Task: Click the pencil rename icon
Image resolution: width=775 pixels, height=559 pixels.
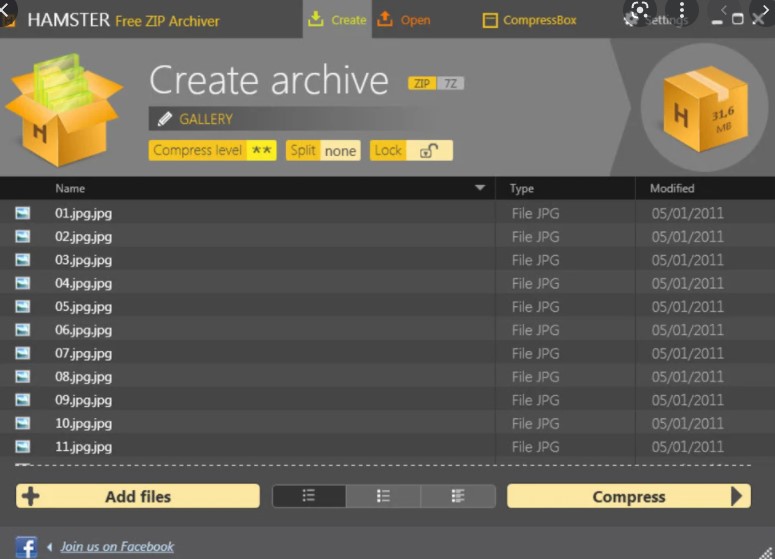Action: pos(165,119)
